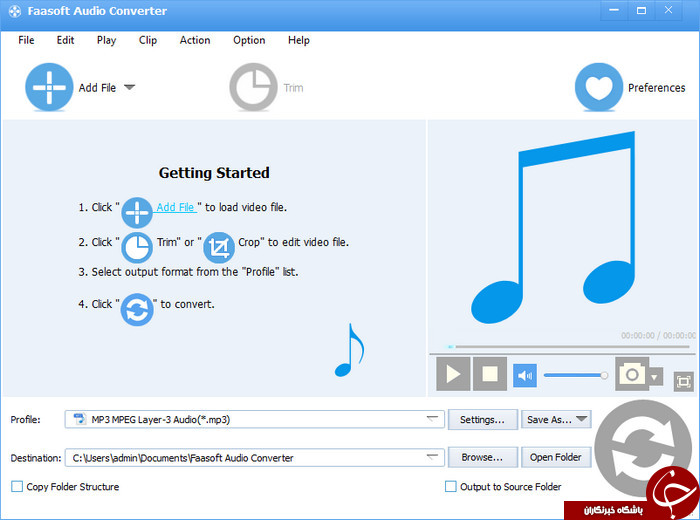
Task: Take a snapshot with the camera icon
Action: click(x=632, y=374)
